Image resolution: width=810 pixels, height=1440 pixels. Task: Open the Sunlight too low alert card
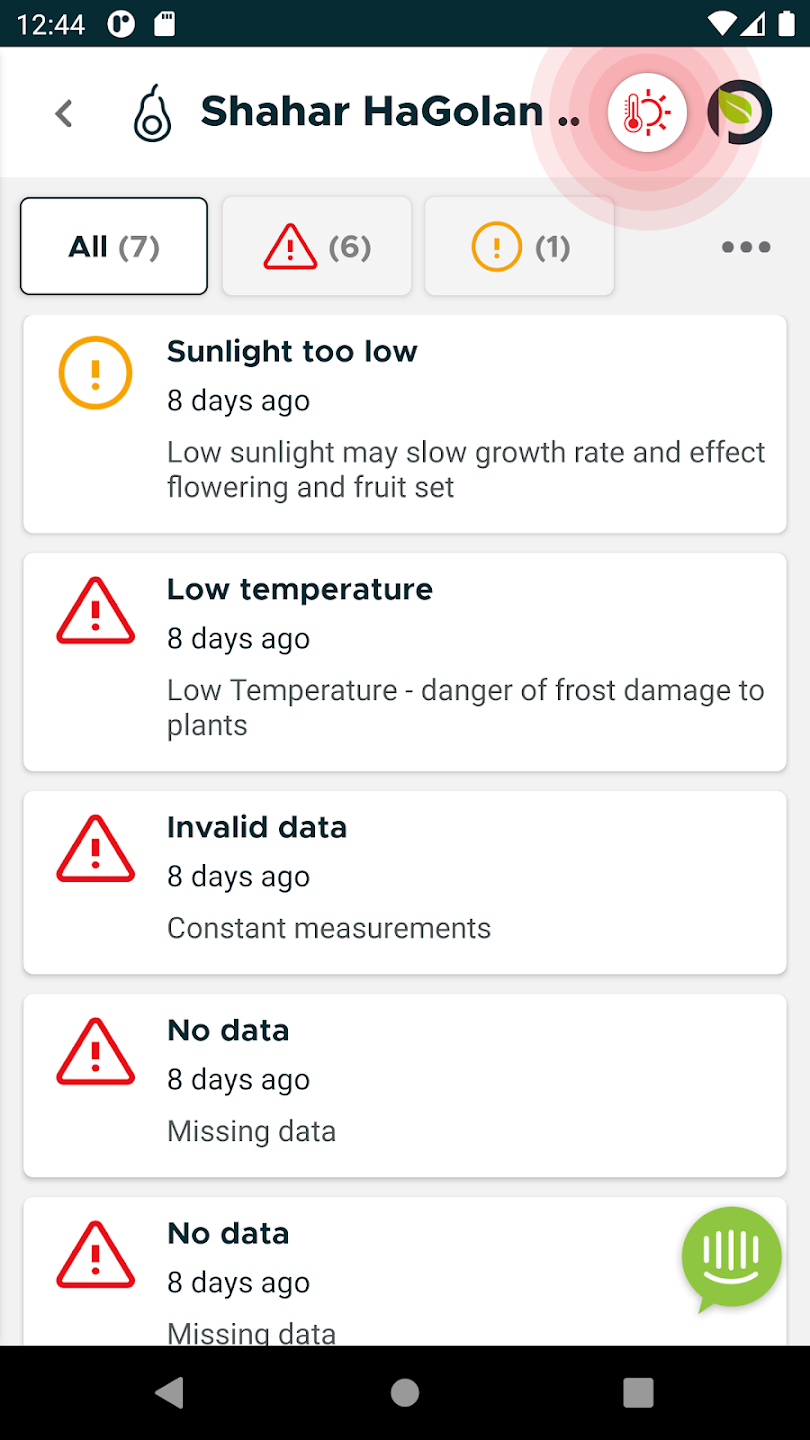coord(405,424)
